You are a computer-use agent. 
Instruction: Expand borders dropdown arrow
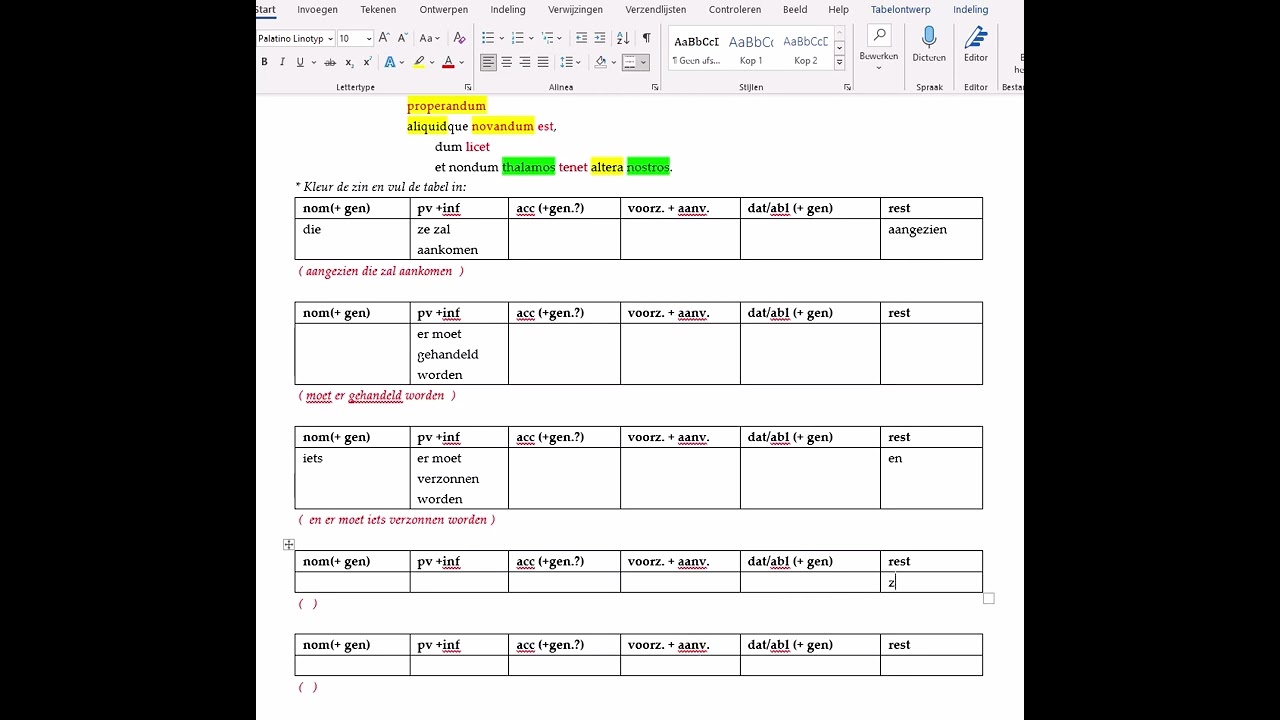point(643,62)
